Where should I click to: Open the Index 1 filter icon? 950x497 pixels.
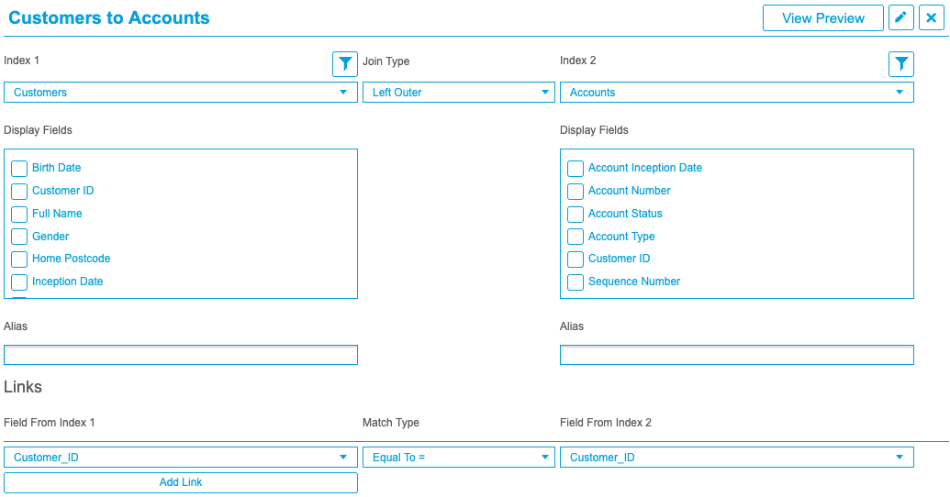tap(345, 64)
